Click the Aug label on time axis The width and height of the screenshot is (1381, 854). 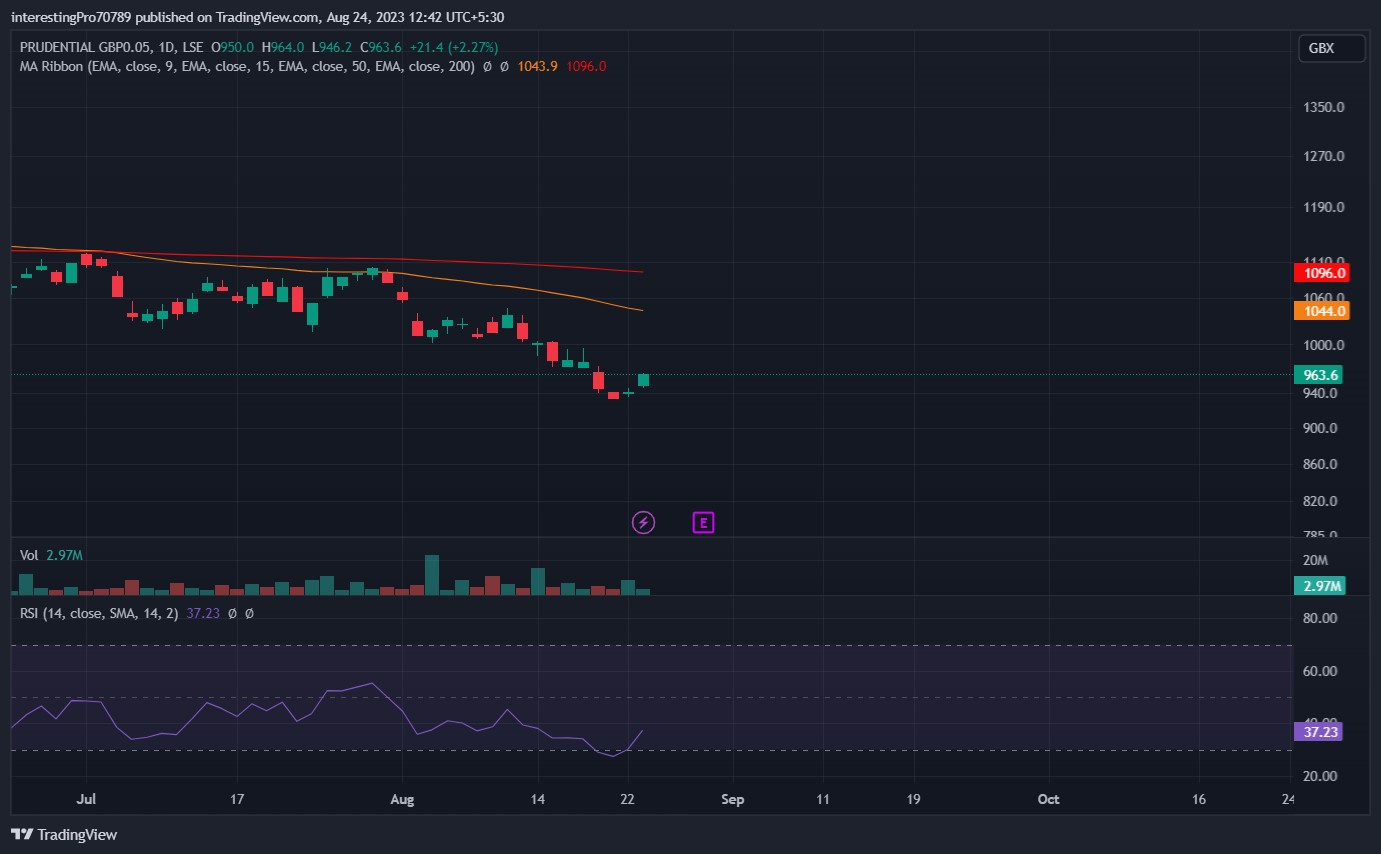click(401, 800)
